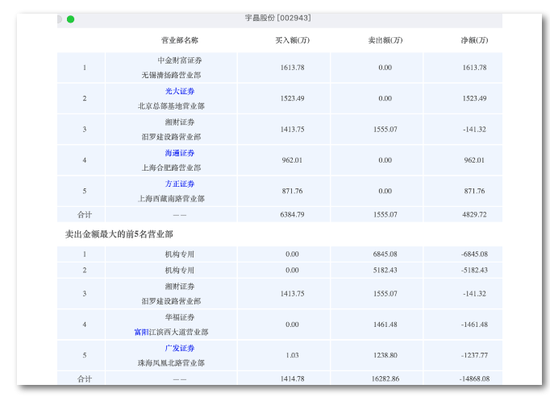This screenshot has height=397, width=550.
Task: Open the 海通证券 link
Action: click(x=180, y=153)
